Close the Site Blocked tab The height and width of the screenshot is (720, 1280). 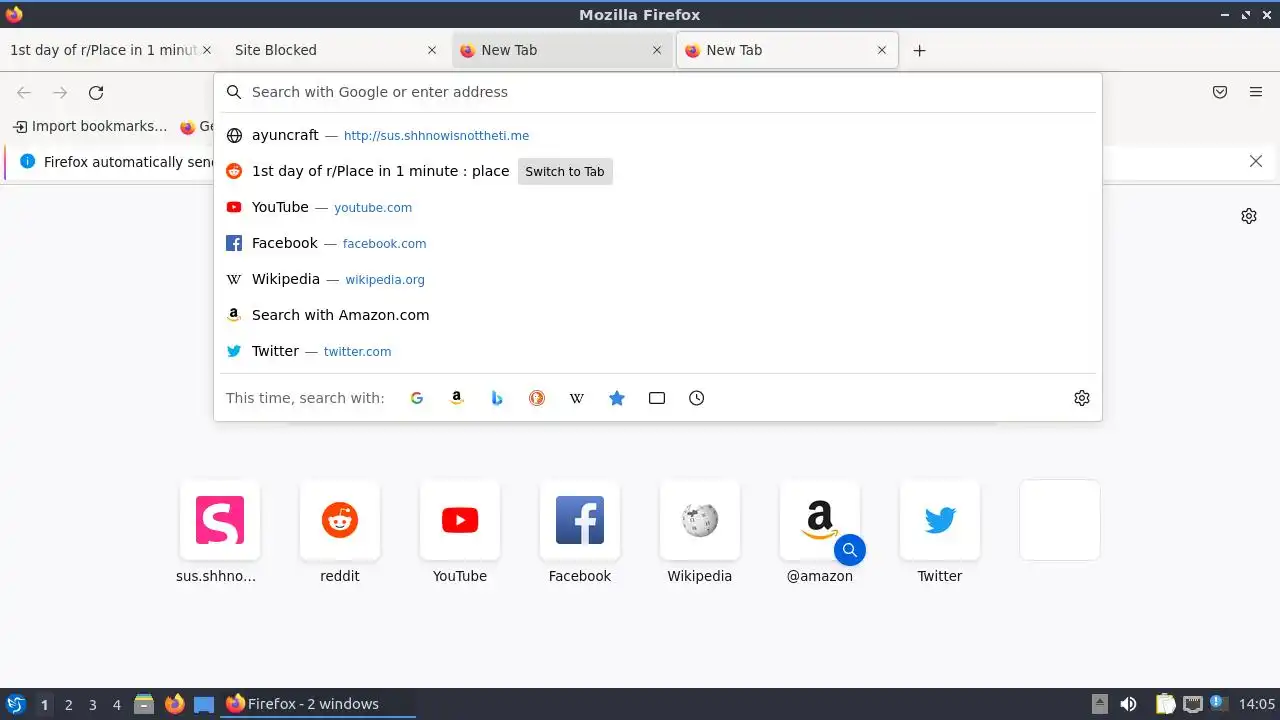click(432, 50)
